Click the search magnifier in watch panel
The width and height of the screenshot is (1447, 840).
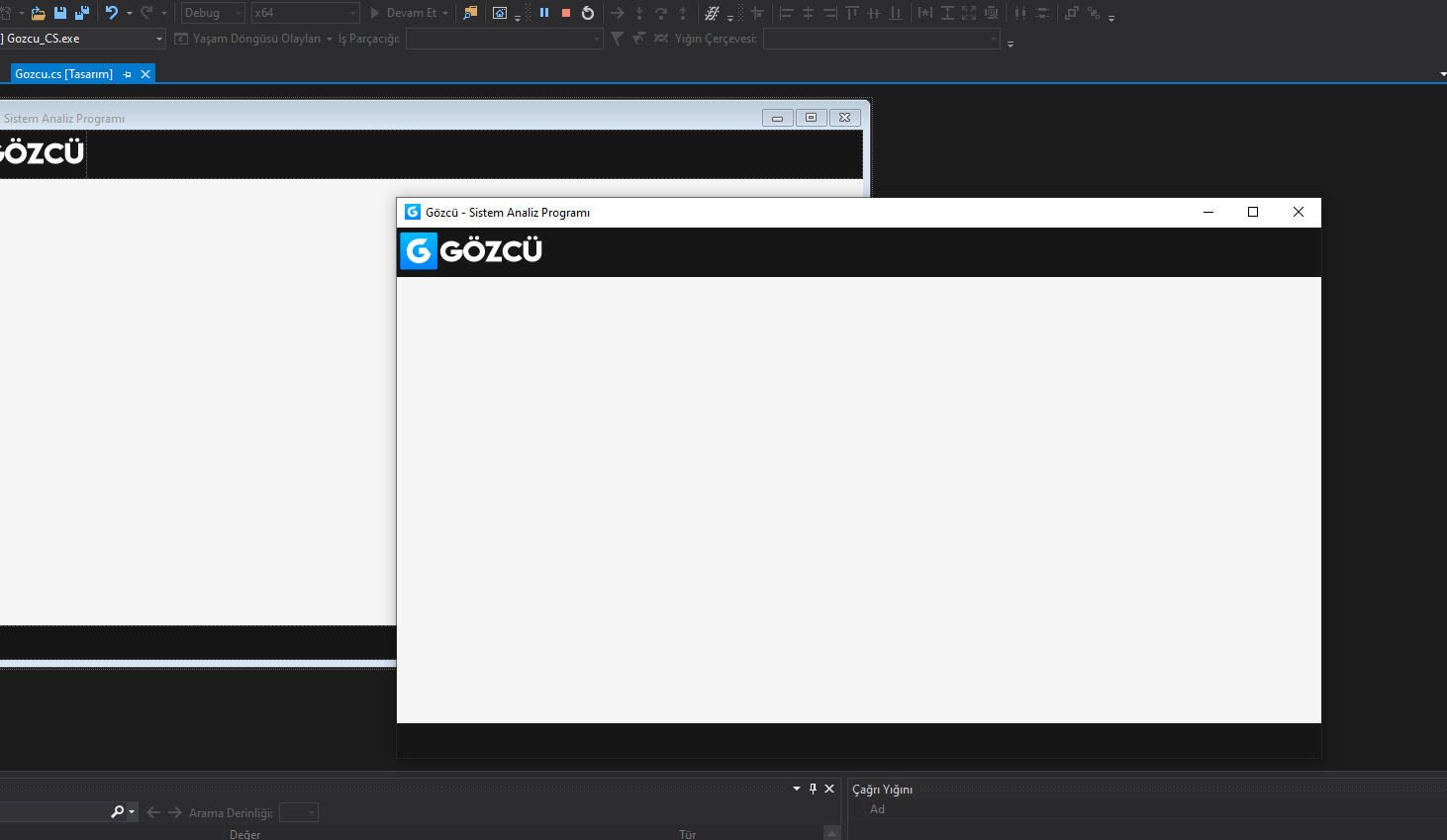coord(118,812)
